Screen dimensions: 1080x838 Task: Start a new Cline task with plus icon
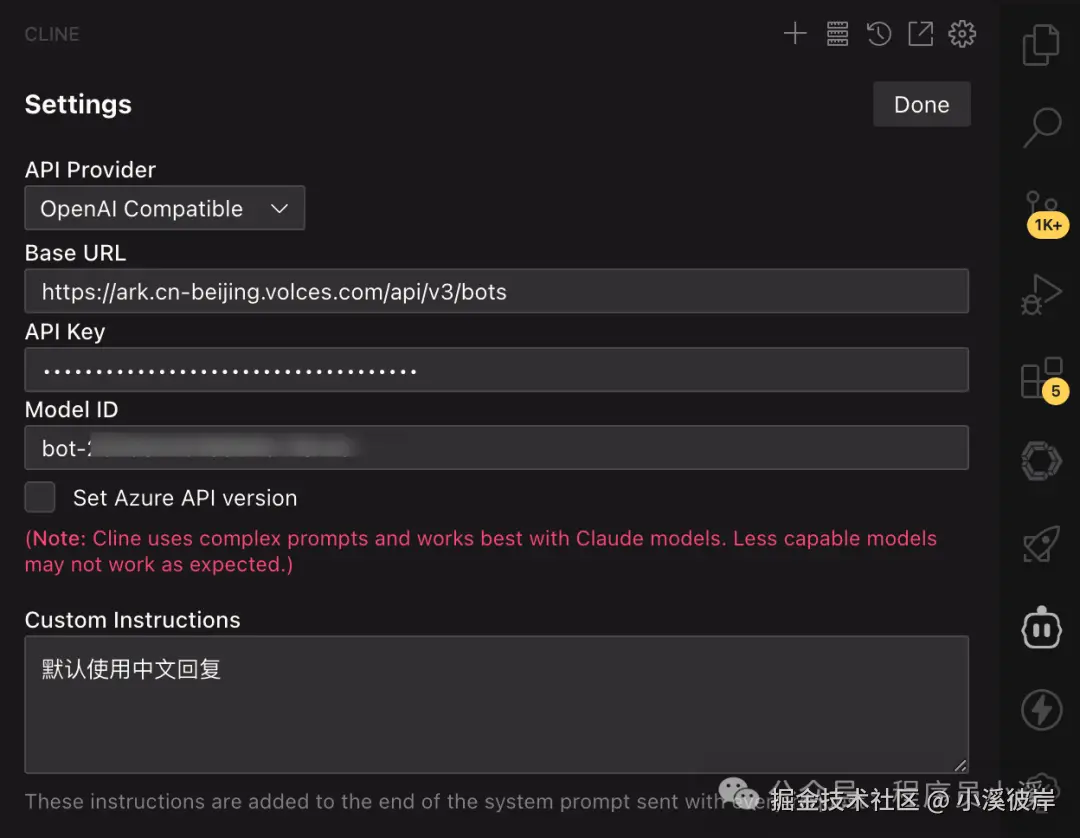795,34
